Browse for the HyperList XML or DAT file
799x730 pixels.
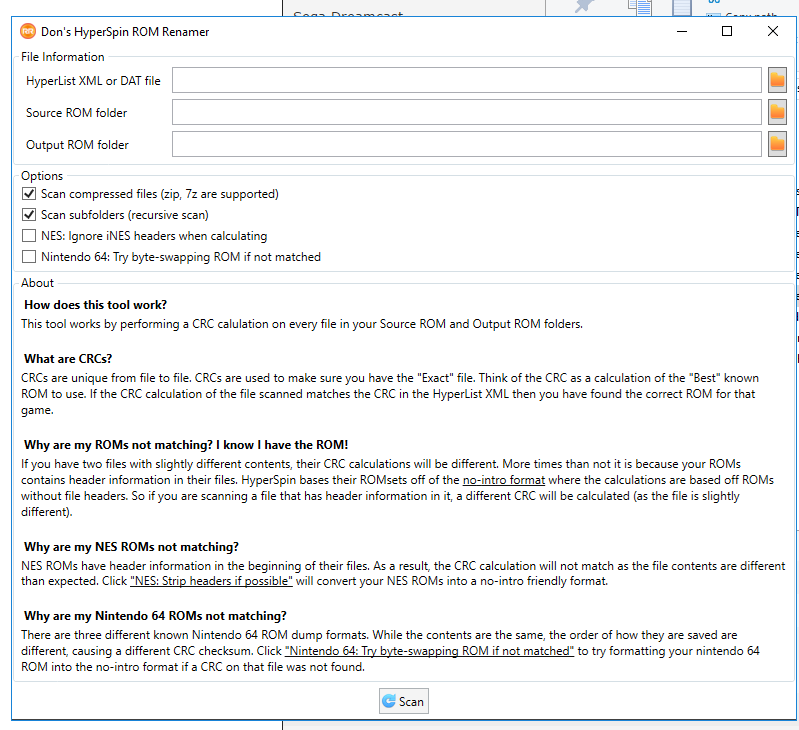pos(777,81)
